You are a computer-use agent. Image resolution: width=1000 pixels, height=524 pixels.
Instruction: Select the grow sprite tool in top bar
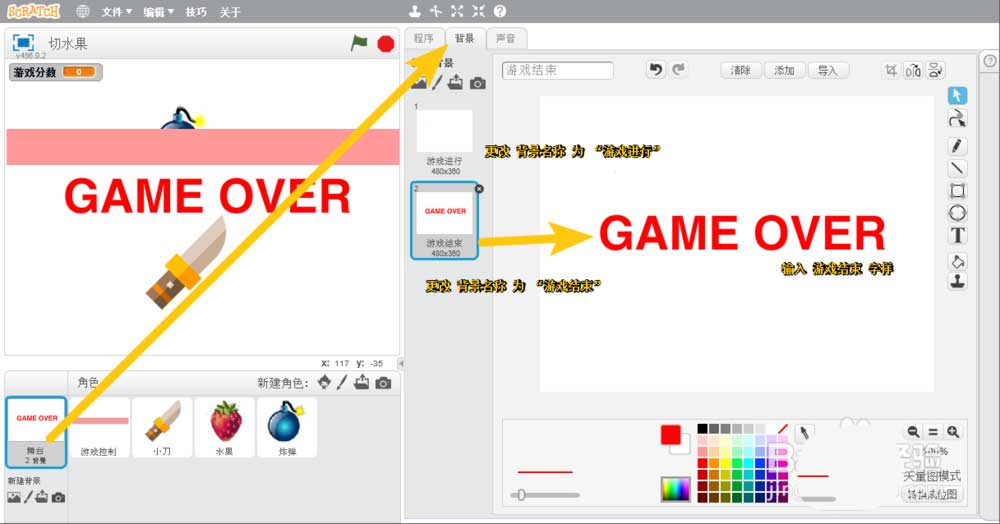pos(457,11)
